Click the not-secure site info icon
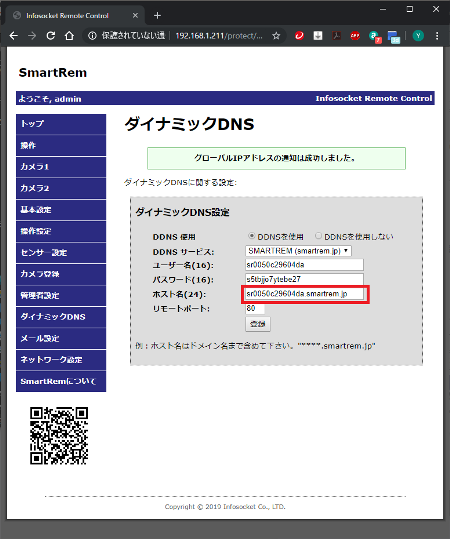Viewport: 450px width, 539px height. (x=92, y=35)
